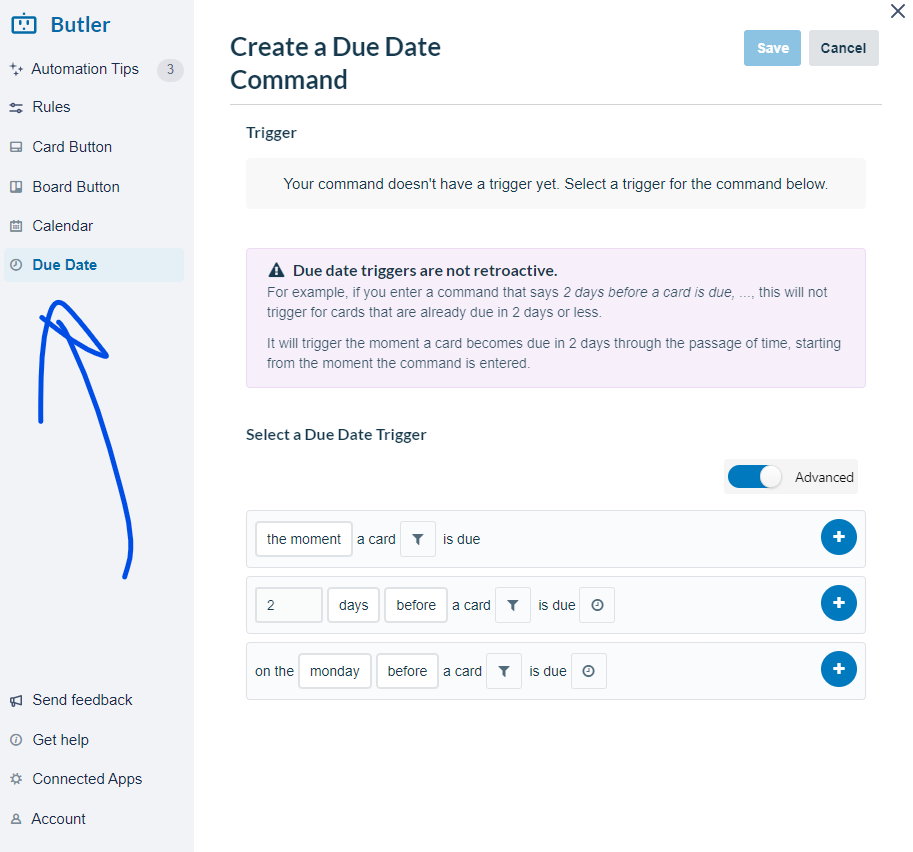Open card filter in 'on the monday' trigger row
Viewport: 913px width, 852px height.
click(x=504, y=671)
